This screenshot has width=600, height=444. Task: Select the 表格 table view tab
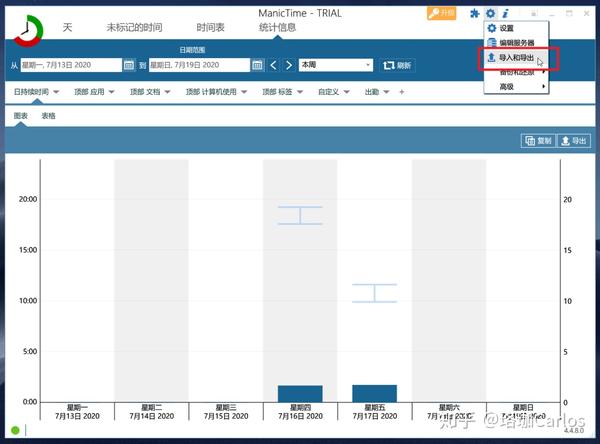(x=49, y=116)
